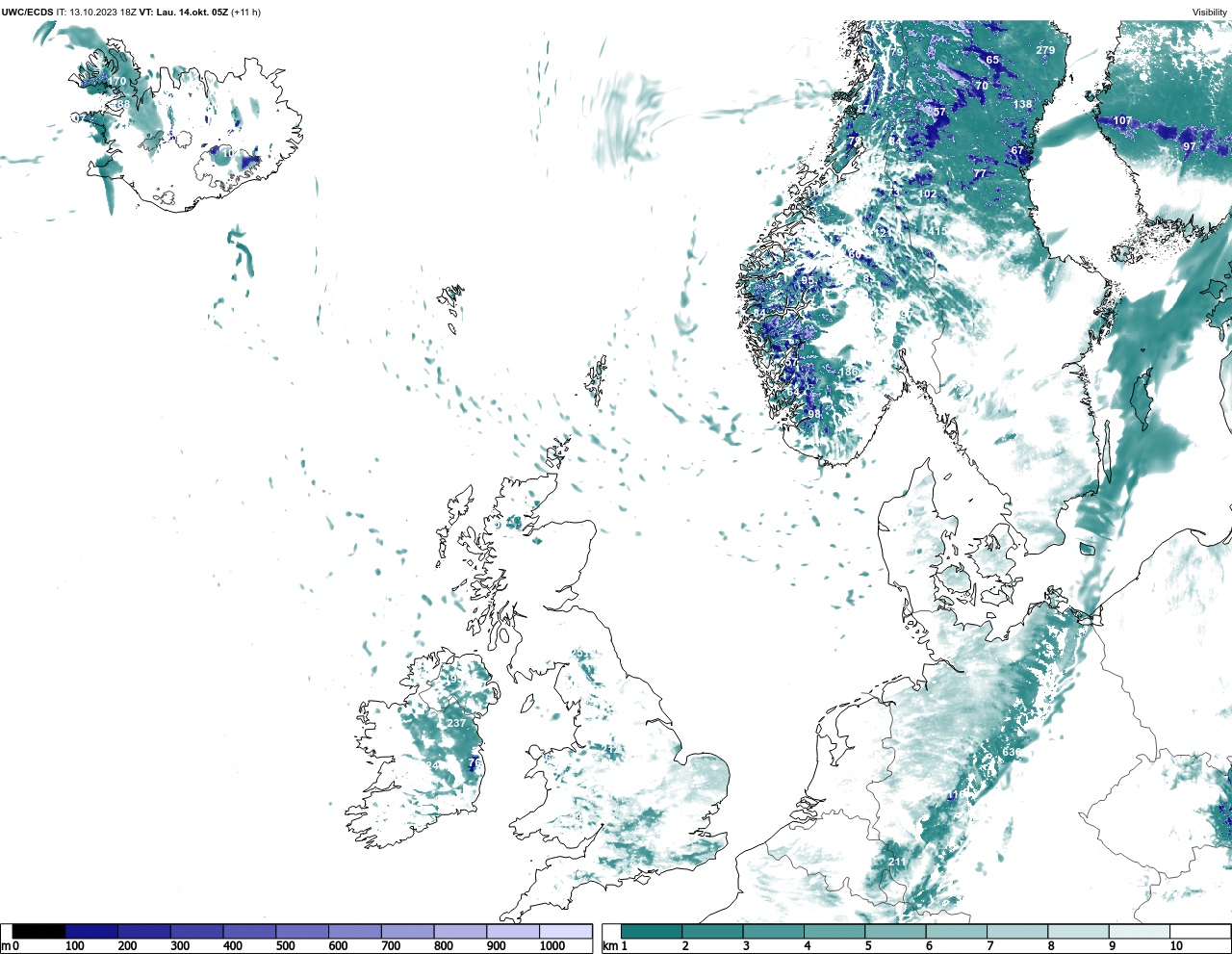This screenshot has width=1232, height=954.
Task: Click the white 9–10 km legend swatch
Action: click(1140, 931)
